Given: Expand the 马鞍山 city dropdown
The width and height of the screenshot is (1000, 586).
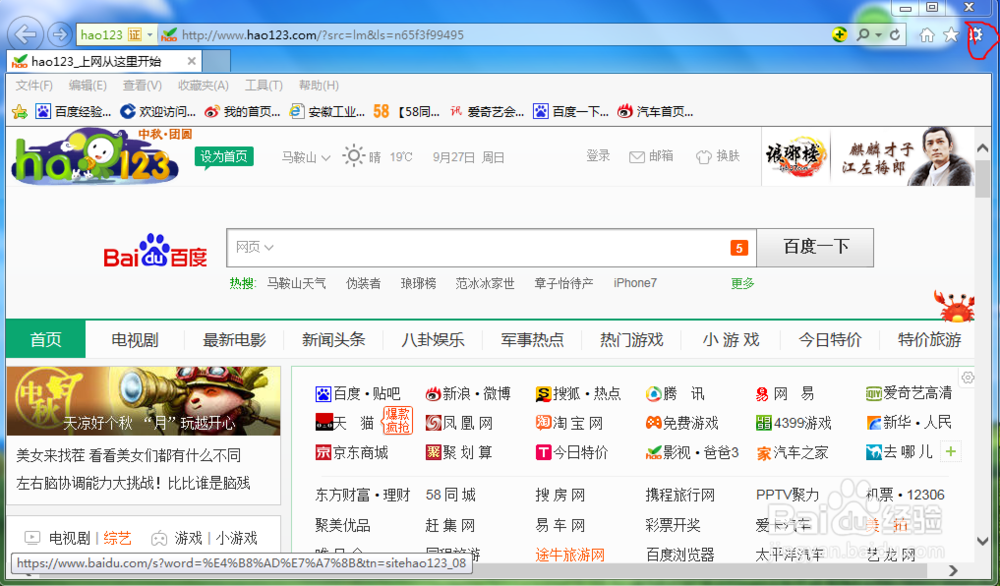Looking at the screenshot, I should point(306,157).
